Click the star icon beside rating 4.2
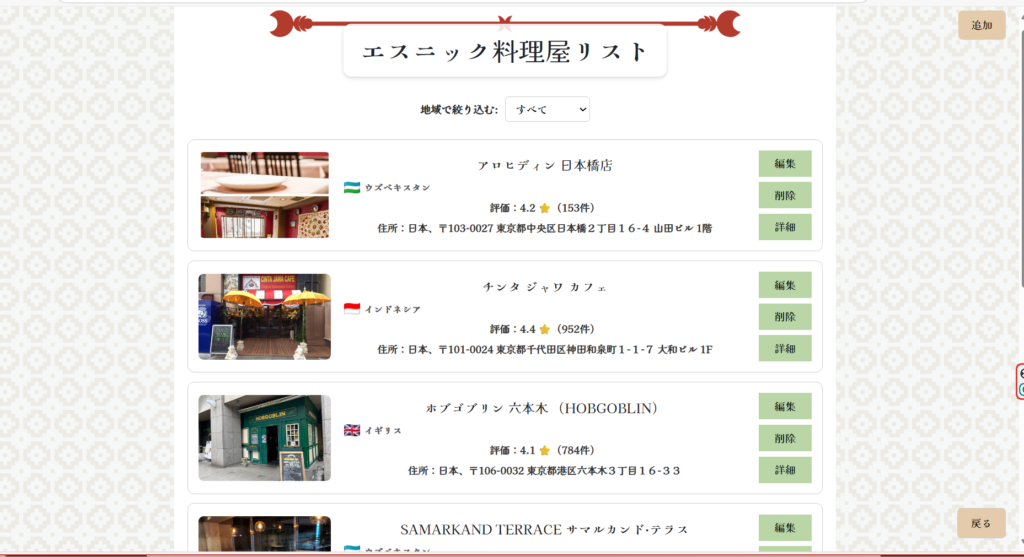1024x557 pixels. point(545,208)
